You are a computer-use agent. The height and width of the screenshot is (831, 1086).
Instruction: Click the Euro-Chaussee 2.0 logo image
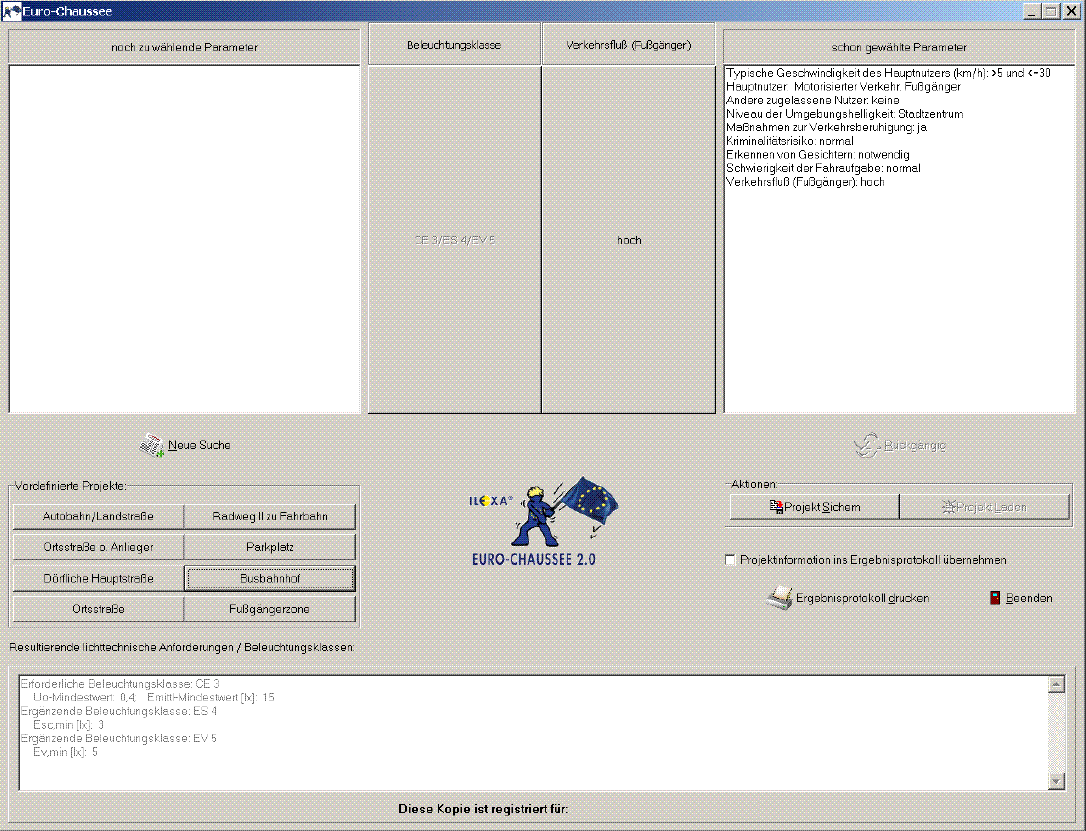tap(542, 521)
